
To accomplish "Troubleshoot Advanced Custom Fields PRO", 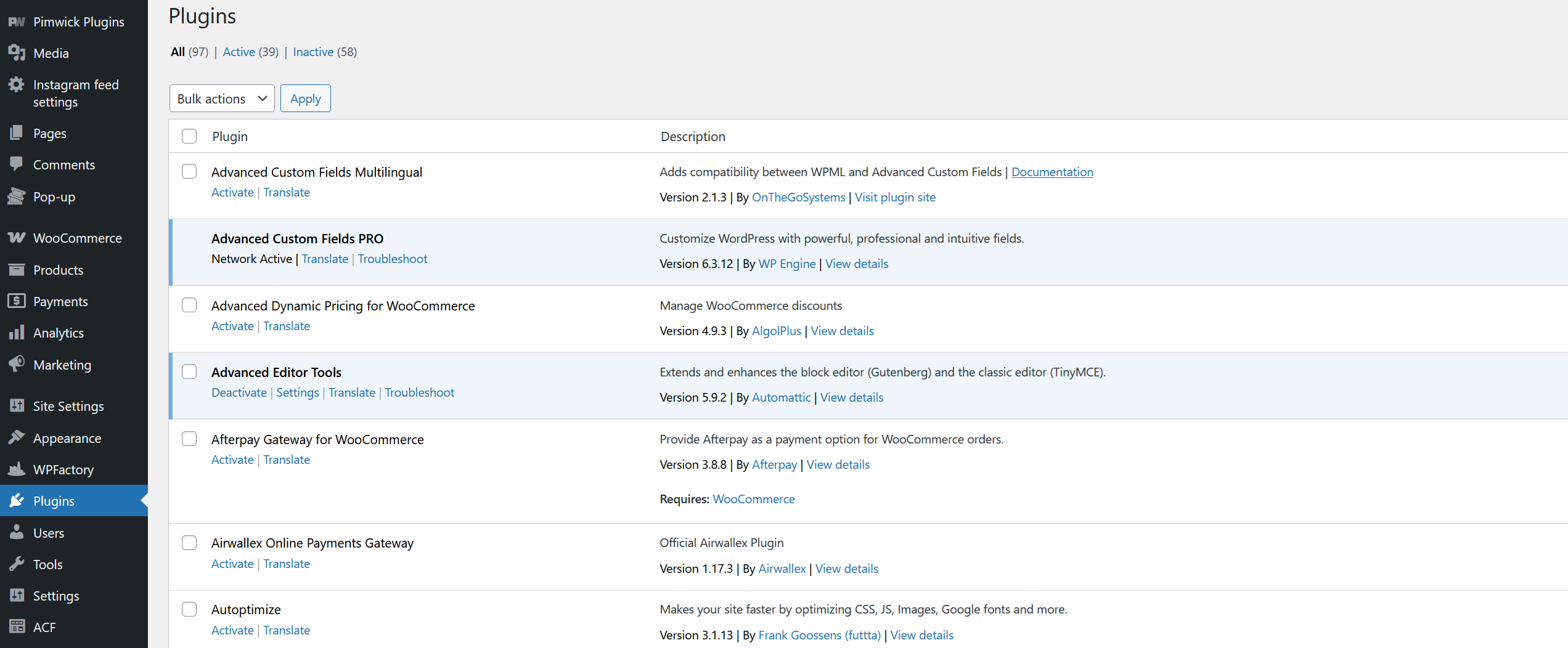I will (x=393, y=259).
